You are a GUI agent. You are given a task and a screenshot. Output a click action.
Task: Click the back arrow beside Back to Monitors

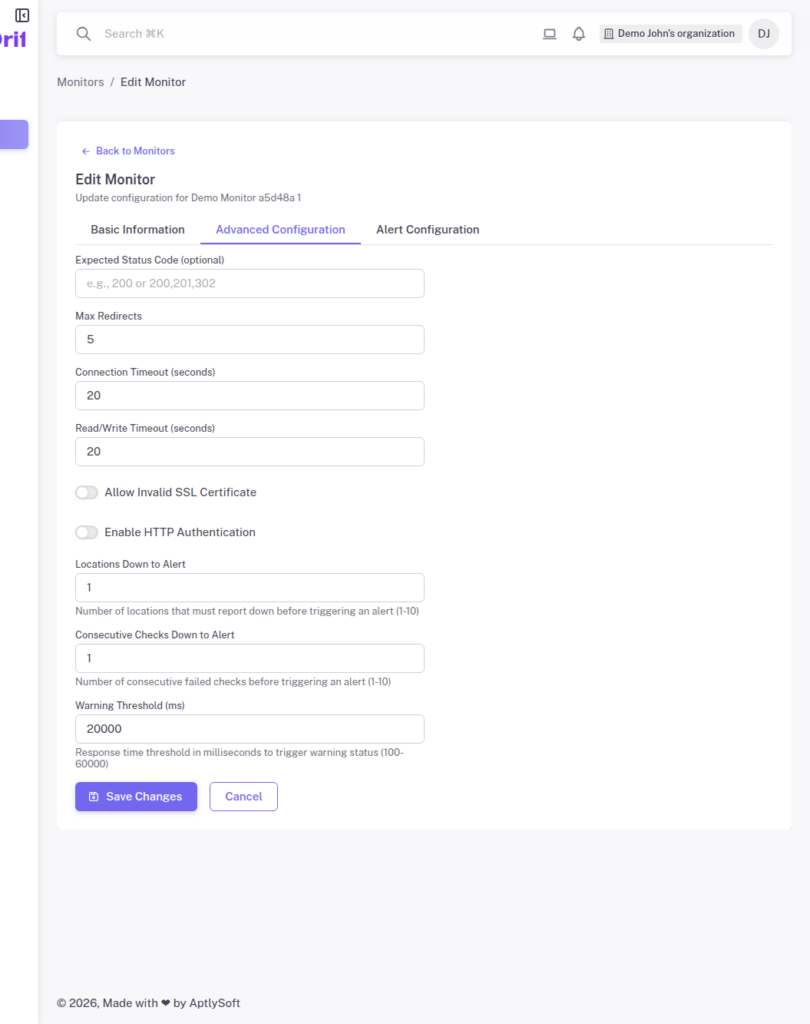[85, 150]
